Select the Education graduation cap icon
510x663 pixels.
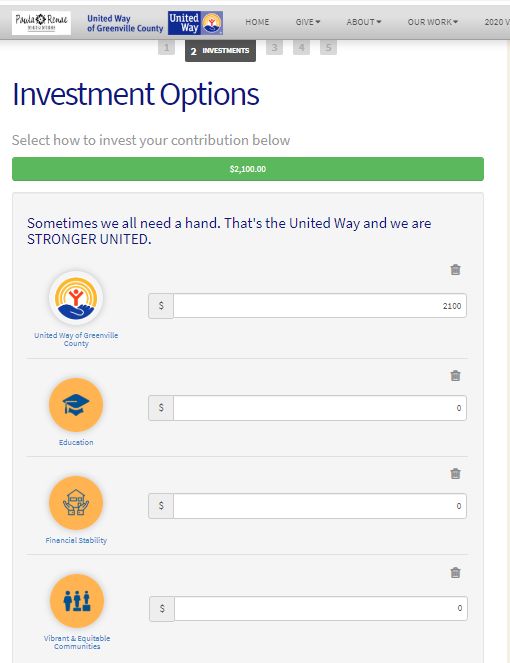[76, 405]
